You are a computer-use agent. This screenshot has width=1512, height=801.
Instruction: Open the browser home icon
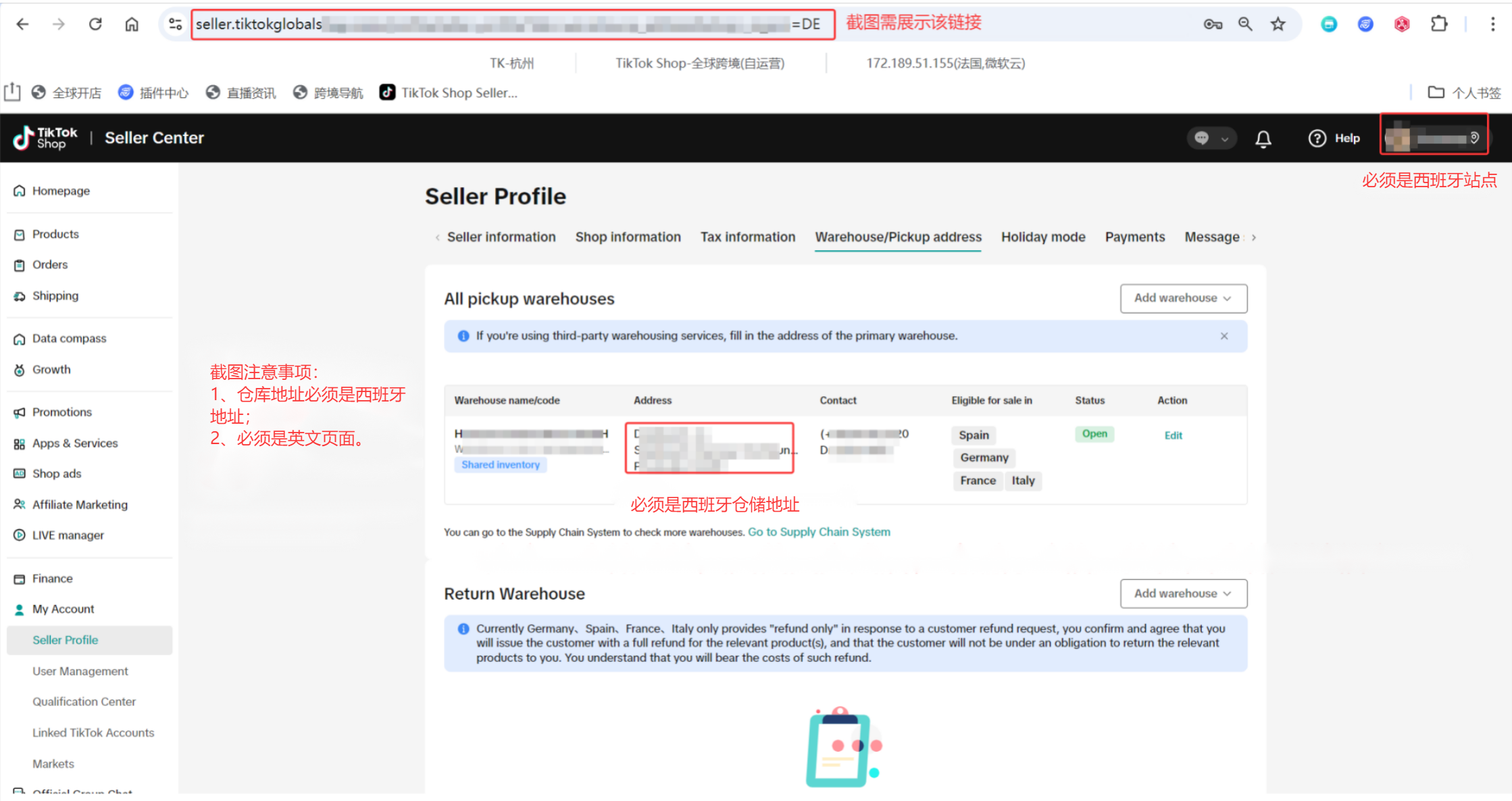132,24
